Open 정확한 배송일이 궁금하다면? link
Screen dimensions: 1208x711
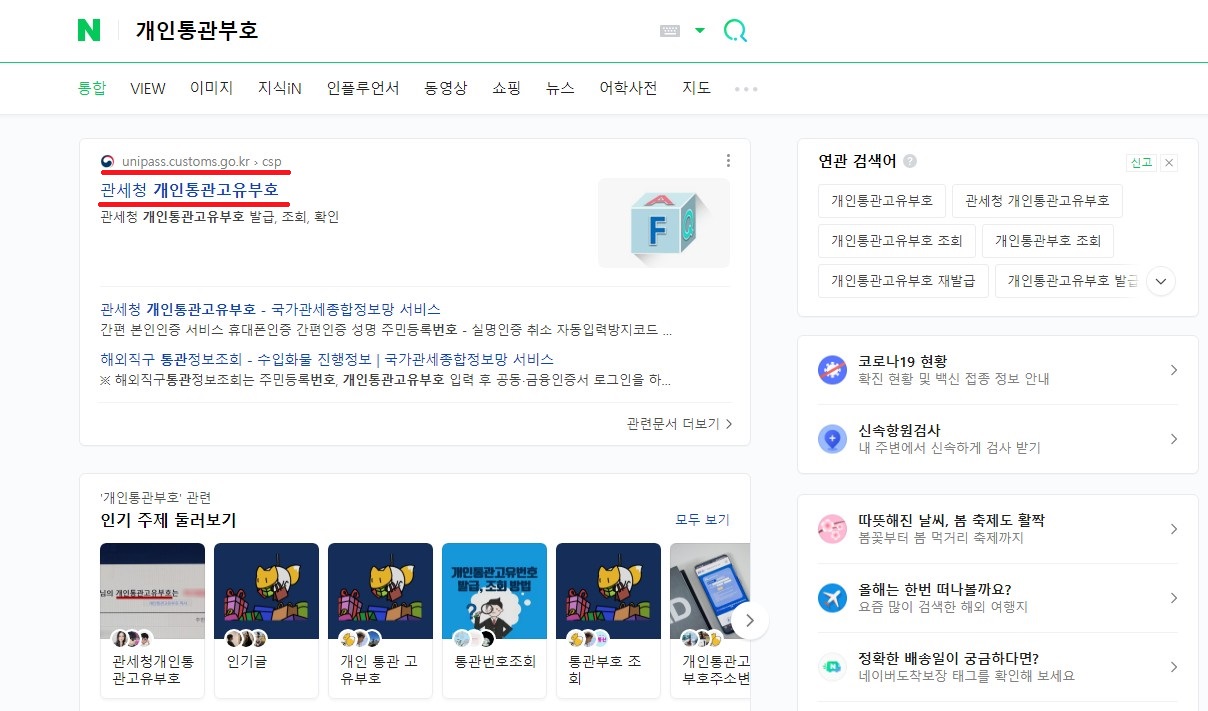click(948, 658)
